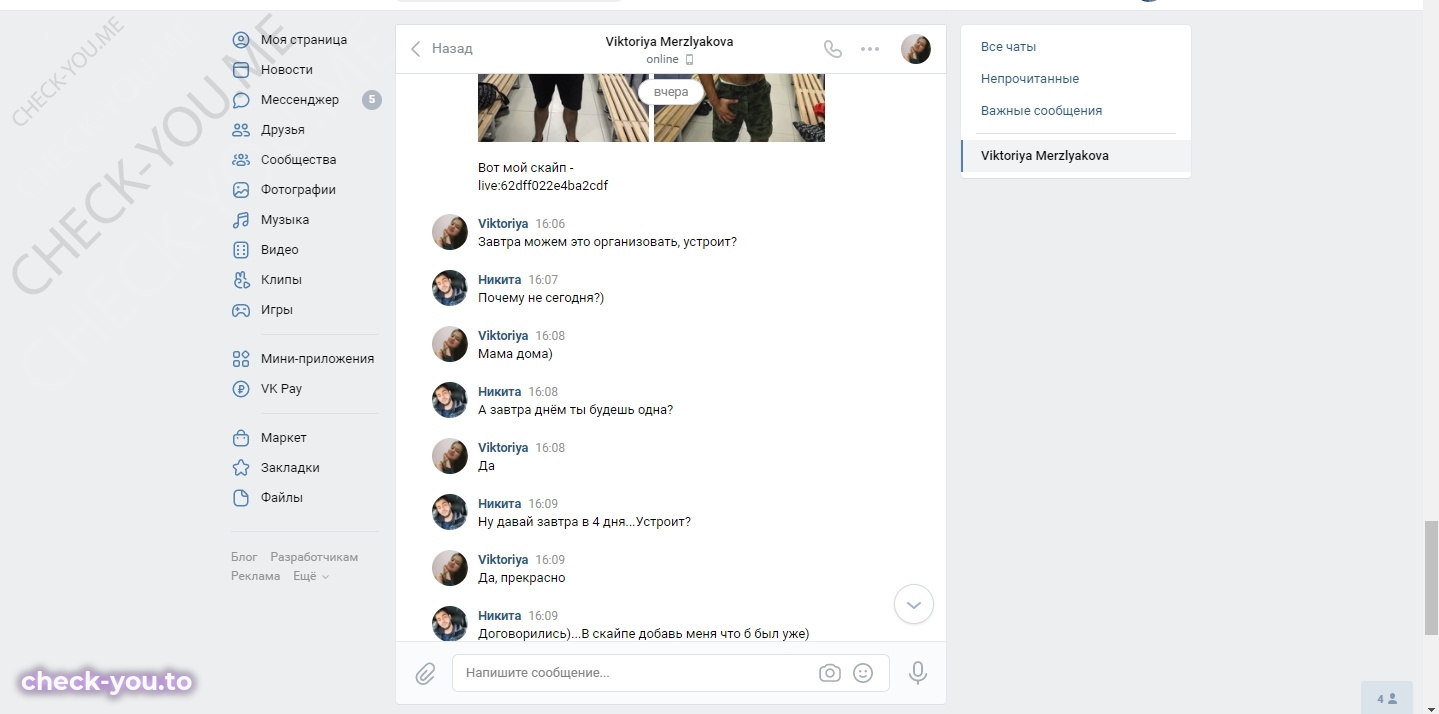Select message 'Да, прекрасно'

[x=521, y=578]
